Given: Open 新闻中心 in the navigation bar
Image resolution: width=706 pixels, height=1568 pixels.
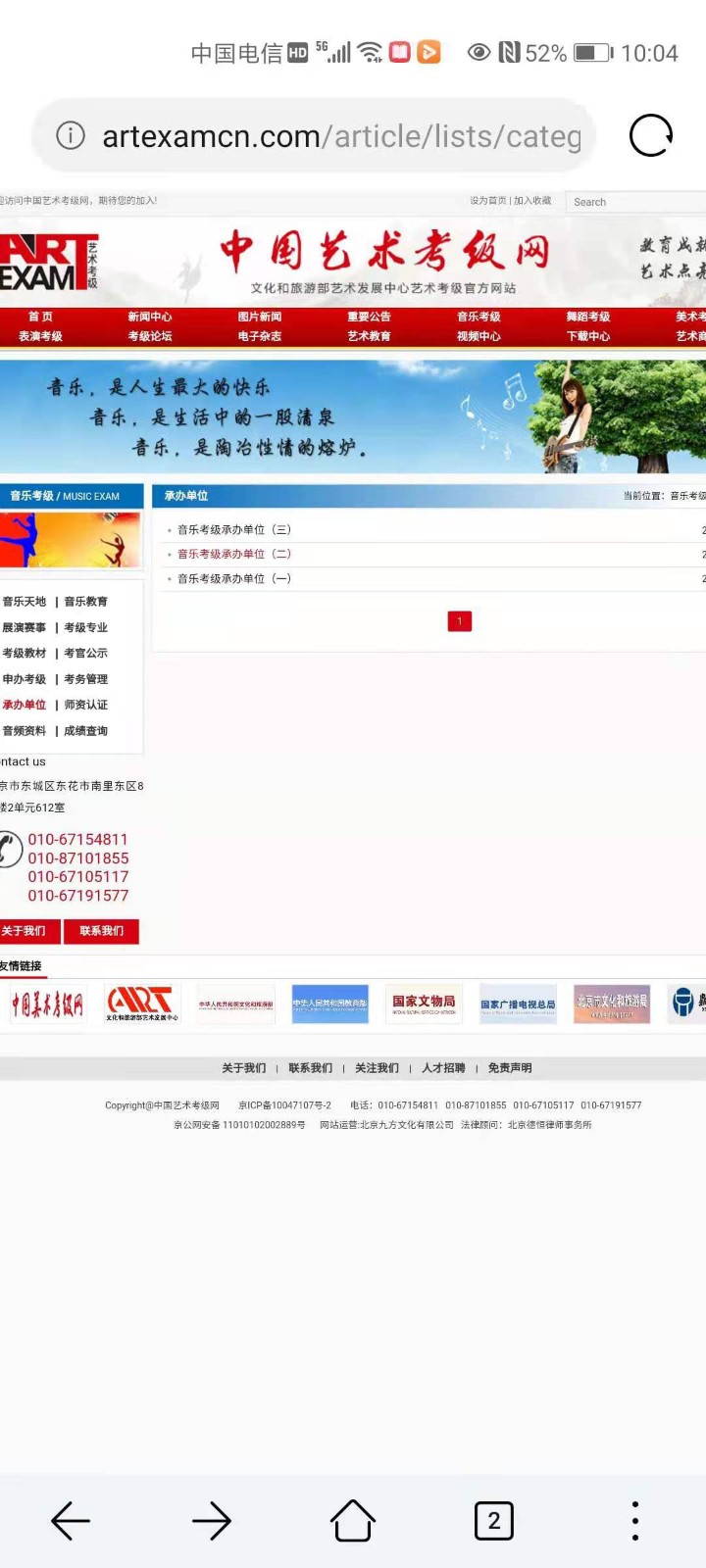Looking at the screenshot, I should pyautogui.click(x=150, y=317).
